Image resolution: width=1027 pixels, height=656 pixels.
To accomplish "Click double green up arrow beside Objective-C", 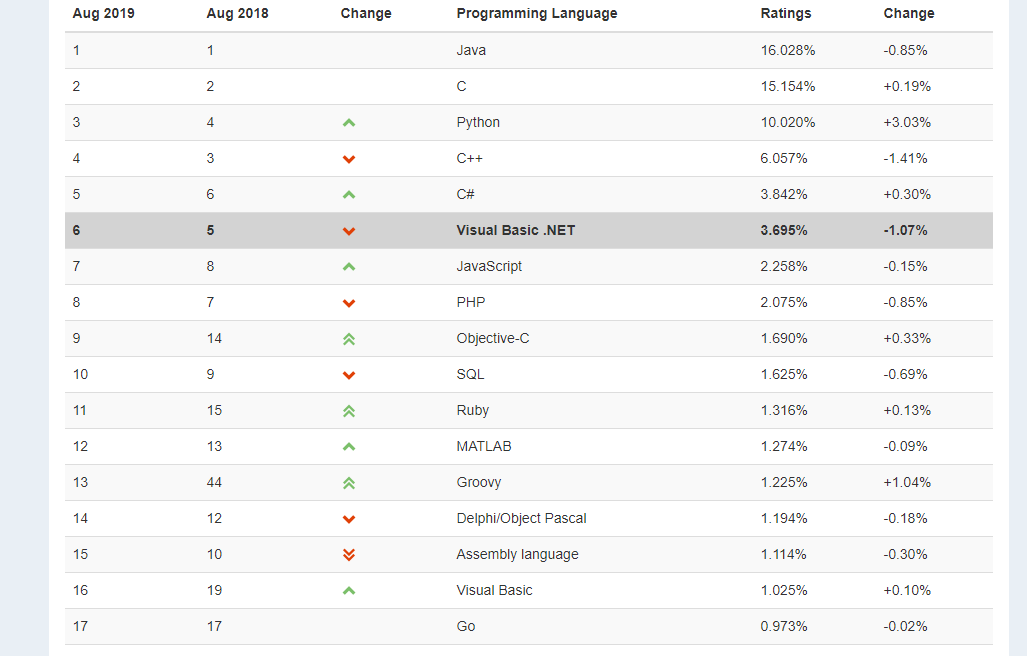I will [x=349, y=339].
